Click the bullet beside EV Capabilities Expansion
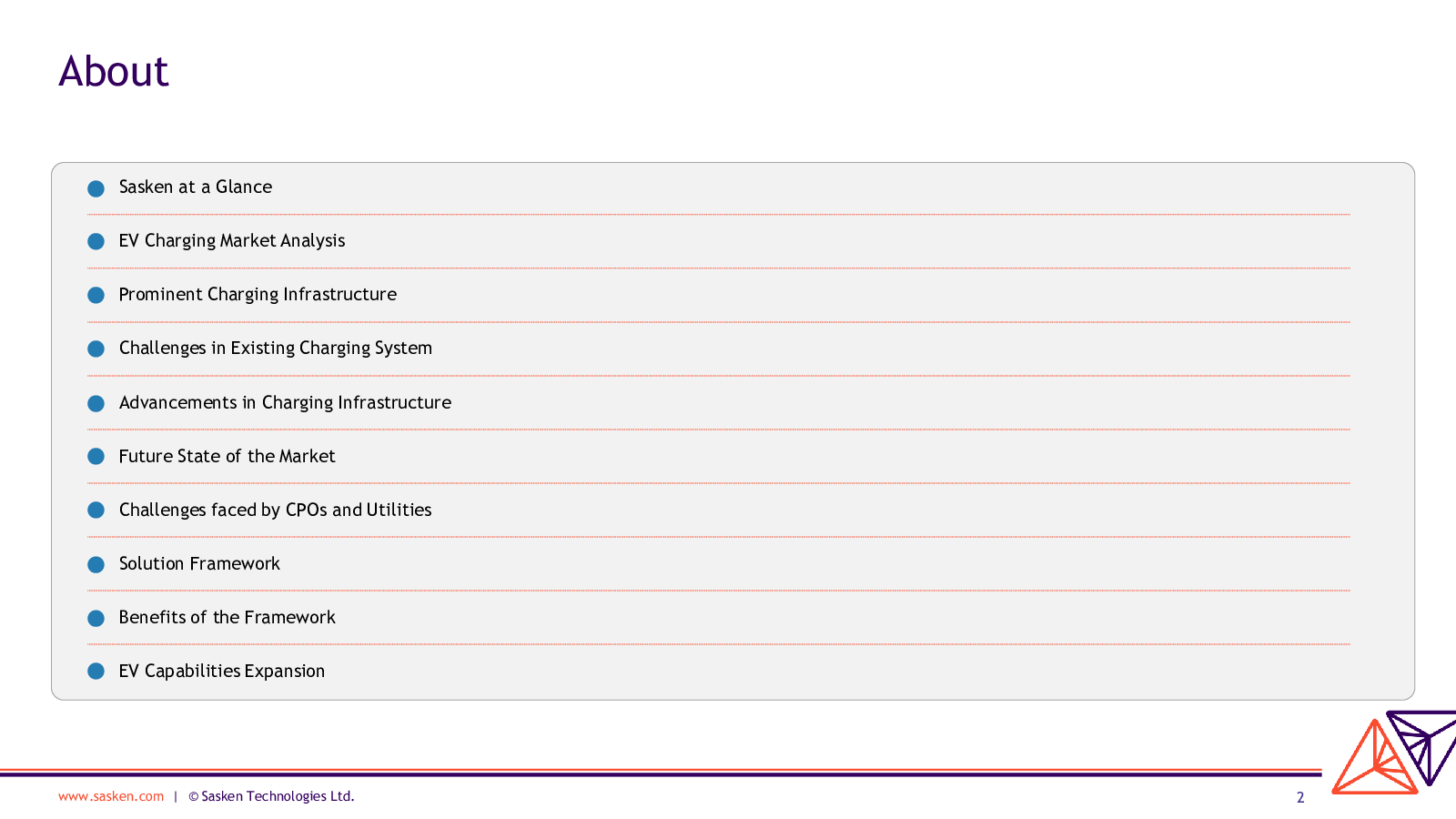This screenshot has width=1456, height=819. [96, 672]
